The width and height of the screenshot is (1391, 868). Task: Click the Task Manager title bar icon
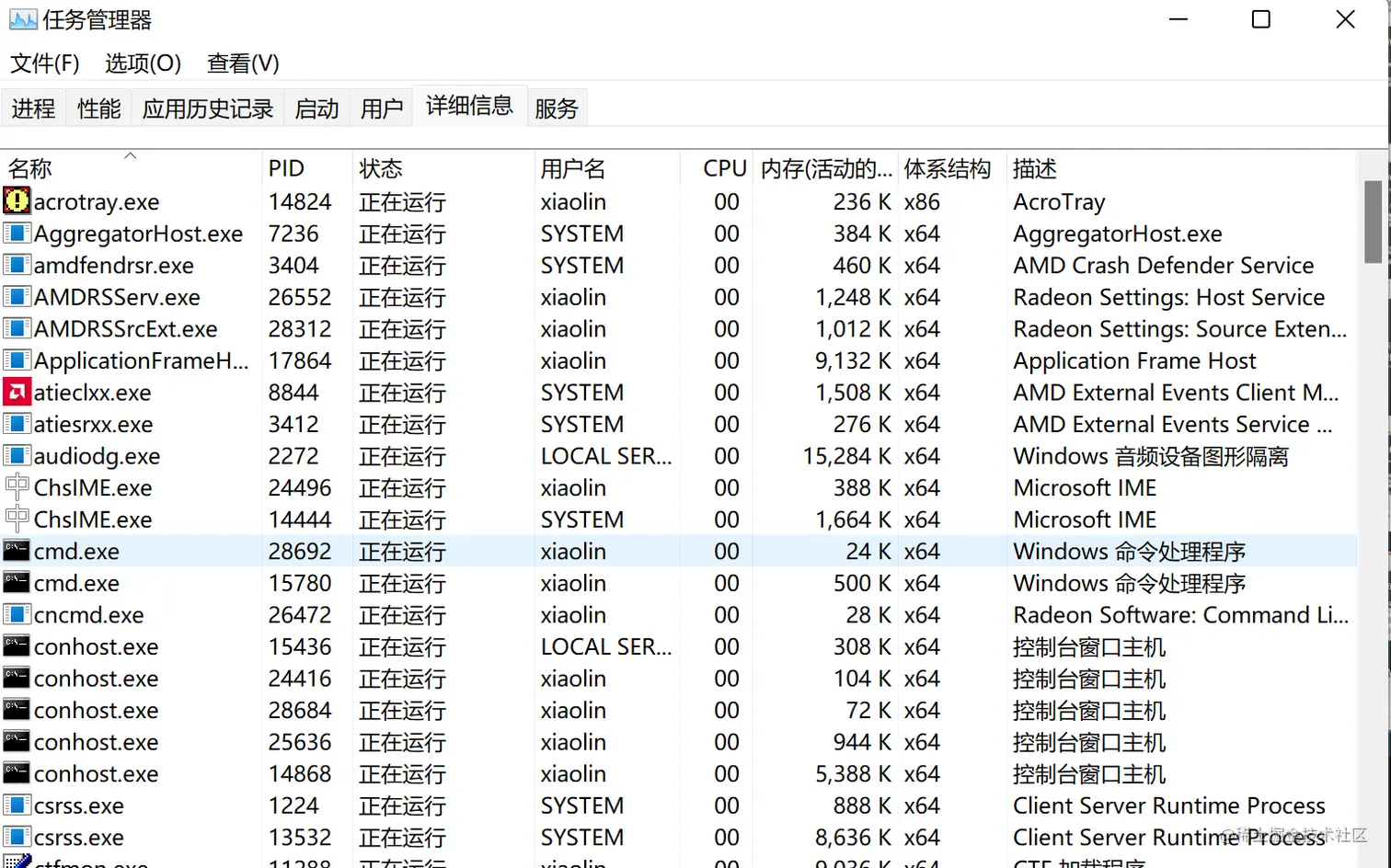point(23,19)
